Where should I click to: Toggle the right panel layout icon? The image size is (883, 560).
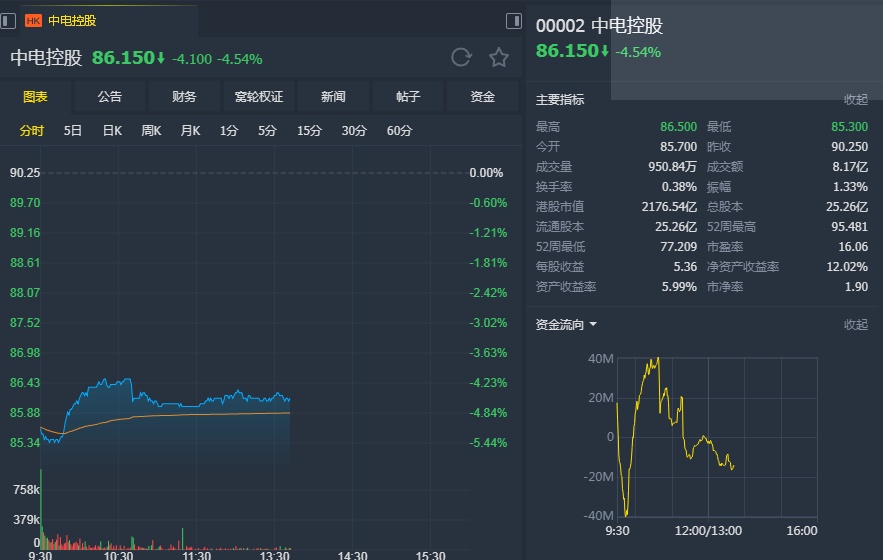514,21
